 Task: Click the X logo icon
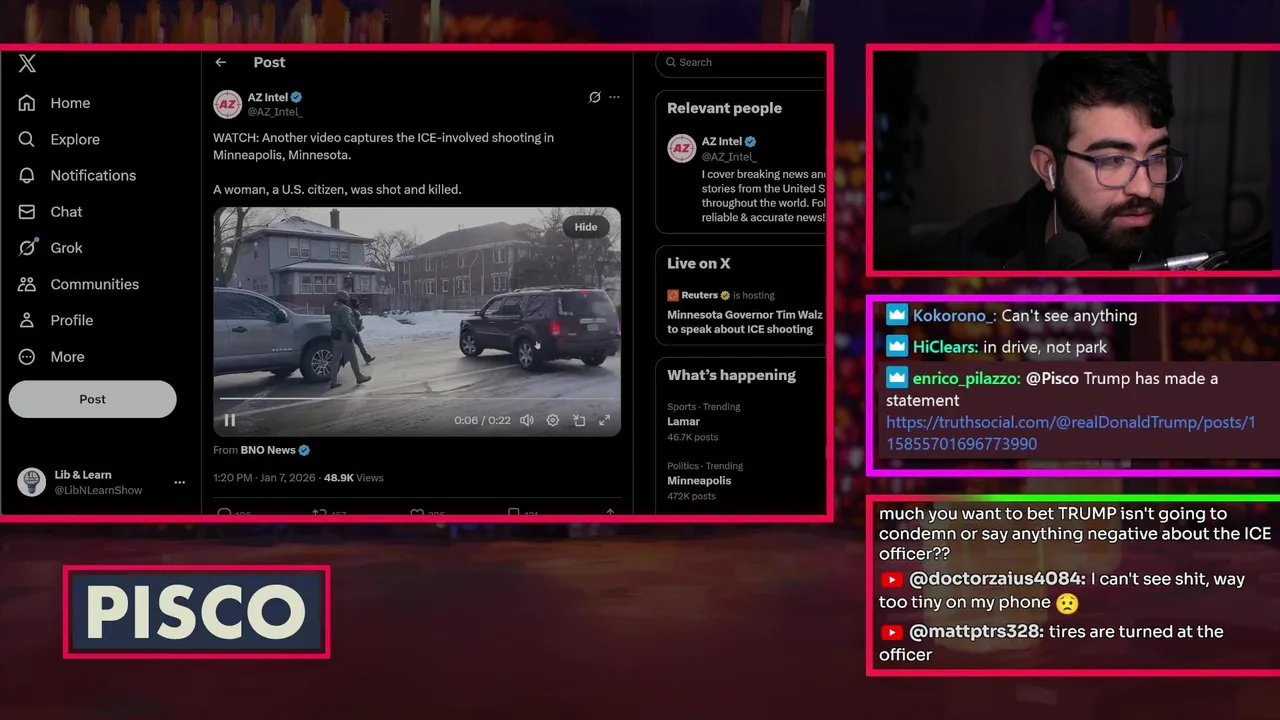[x=27, y=64]
